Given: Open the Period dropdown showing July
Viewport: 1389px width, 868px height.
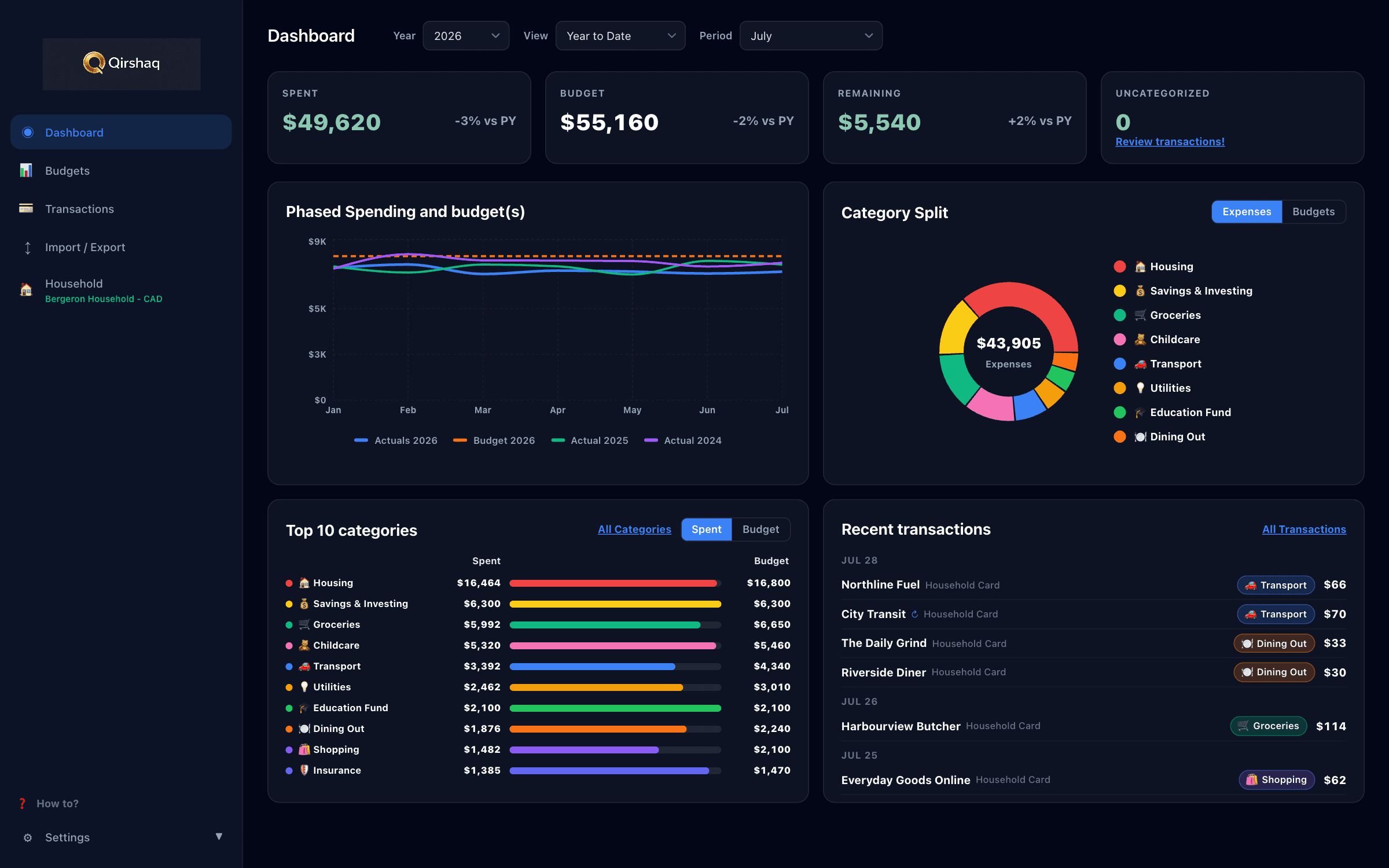Looking at the screenshot, I should (x=811, y=36).
